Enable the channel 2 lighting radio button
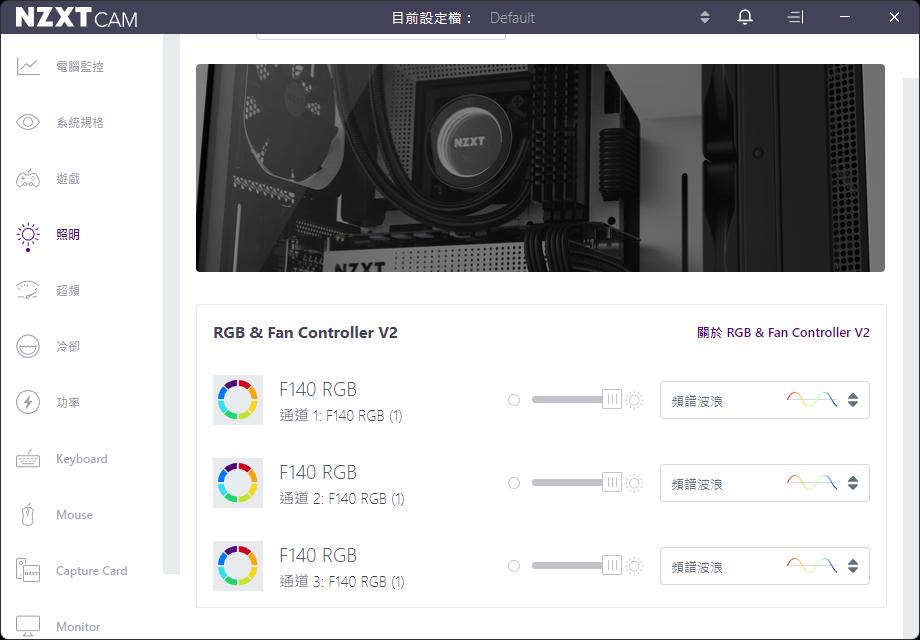920x640 pixels. pyautogui.click(x=514, y=482)
